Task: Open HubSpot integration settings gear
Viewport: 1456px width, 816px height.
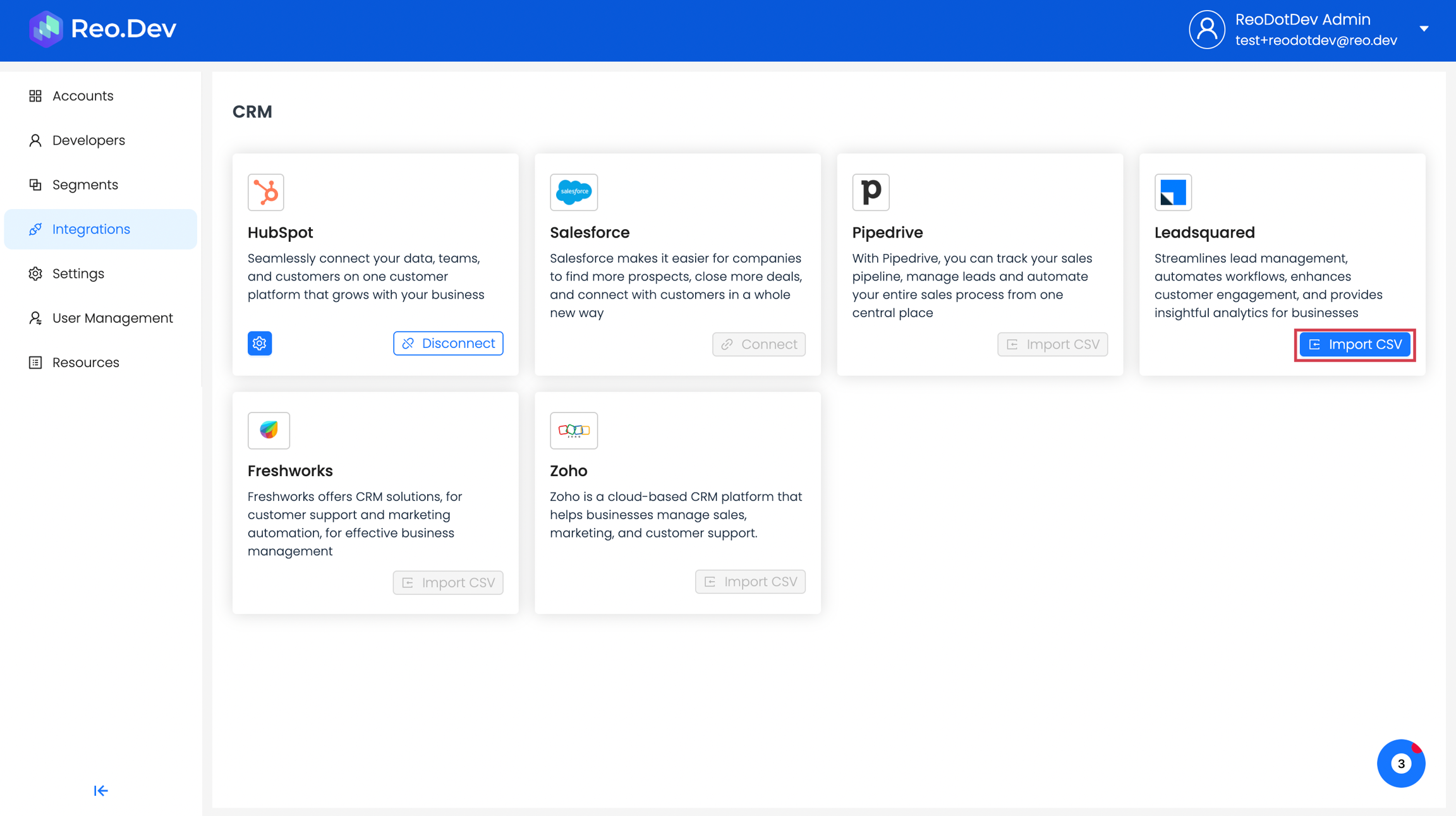Action: [x=260, y=344]
